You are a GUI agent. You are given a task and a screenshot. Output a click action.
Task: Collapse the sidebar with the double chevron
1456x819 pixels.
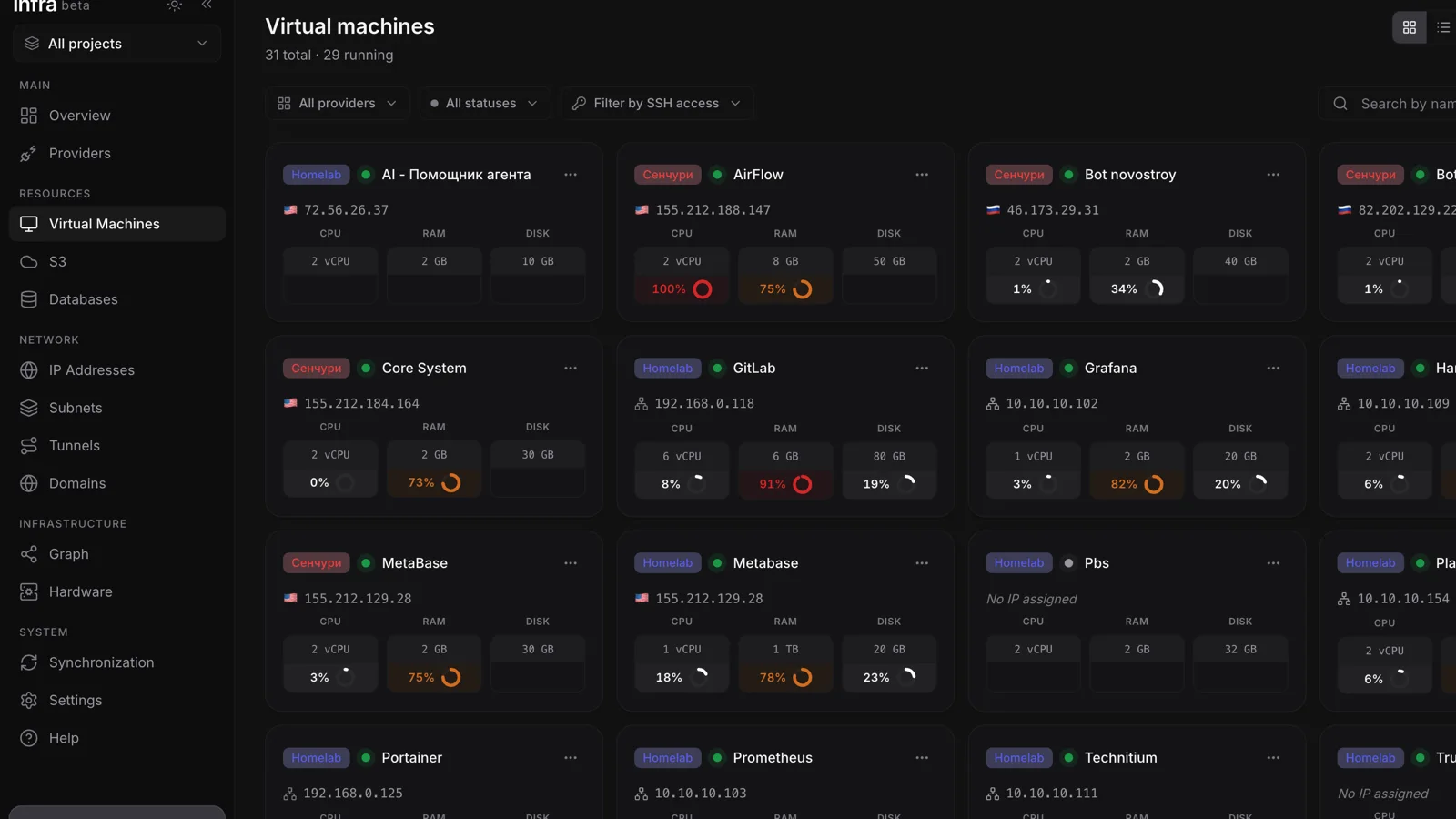pyautogui.click(x=207, y=5)
